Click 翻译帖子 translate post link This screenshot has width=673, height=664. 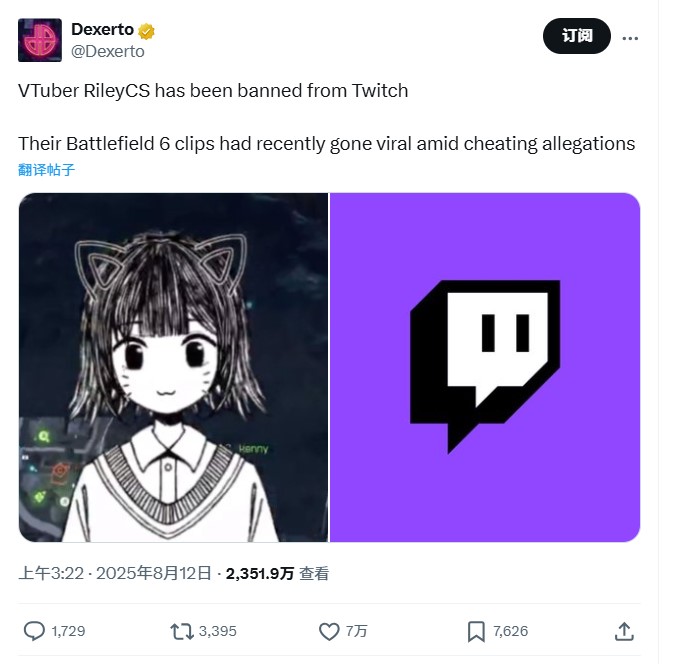(46, 170)
